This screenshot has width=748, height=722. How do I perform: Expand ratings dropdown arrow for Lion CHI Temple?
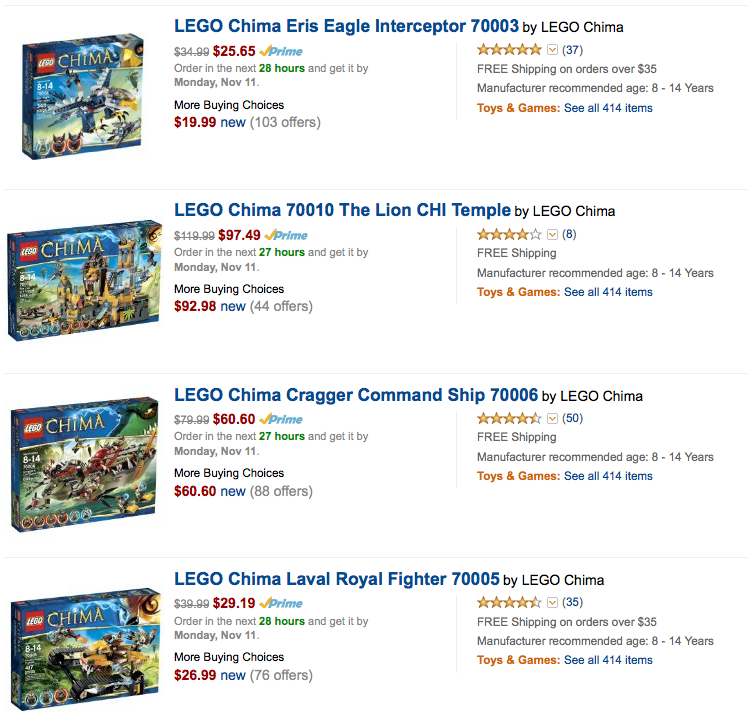point(552,234)
